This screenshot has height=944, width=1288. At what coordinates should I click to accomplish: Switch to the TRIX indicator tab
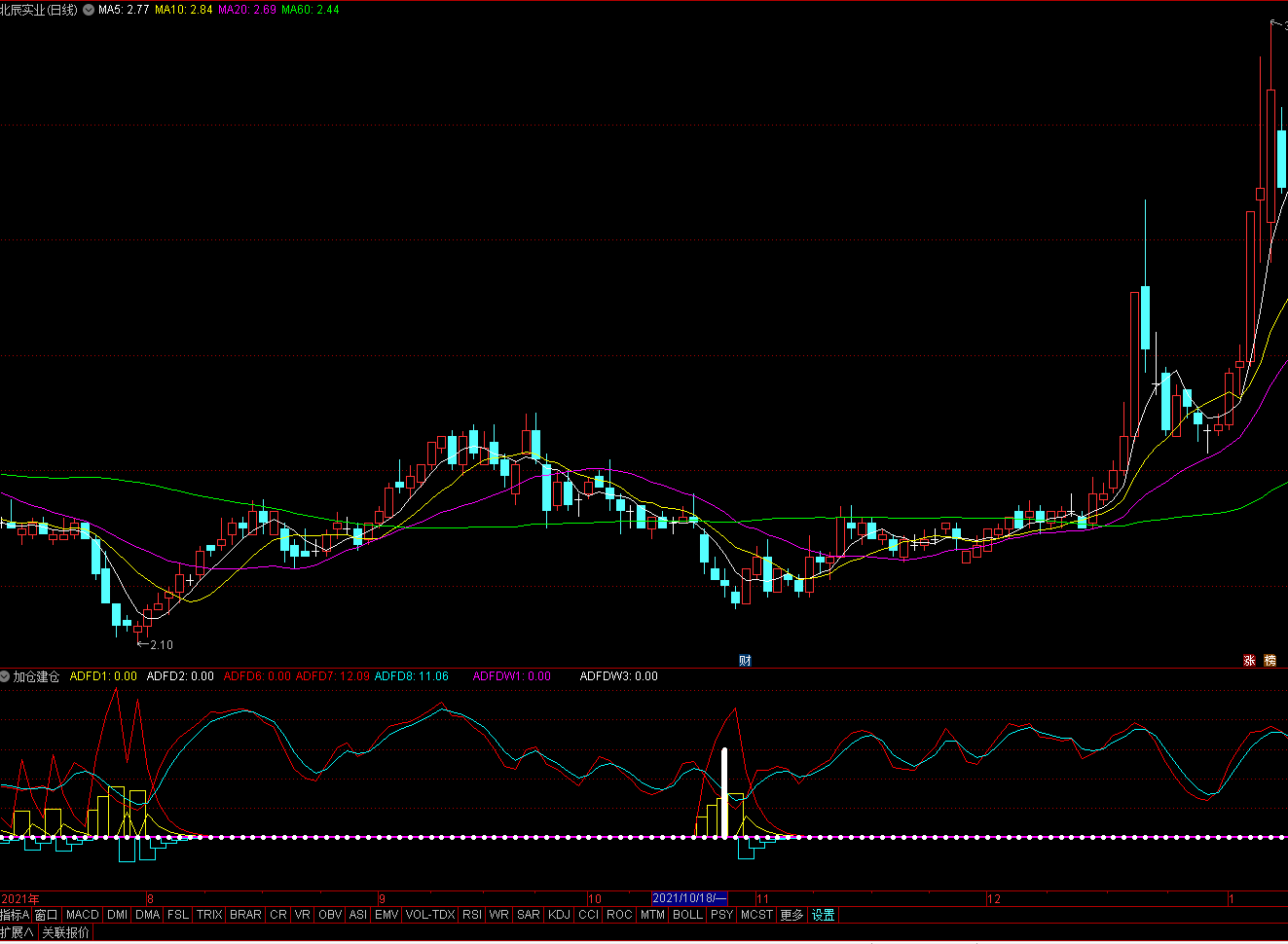tap(209, 915)
